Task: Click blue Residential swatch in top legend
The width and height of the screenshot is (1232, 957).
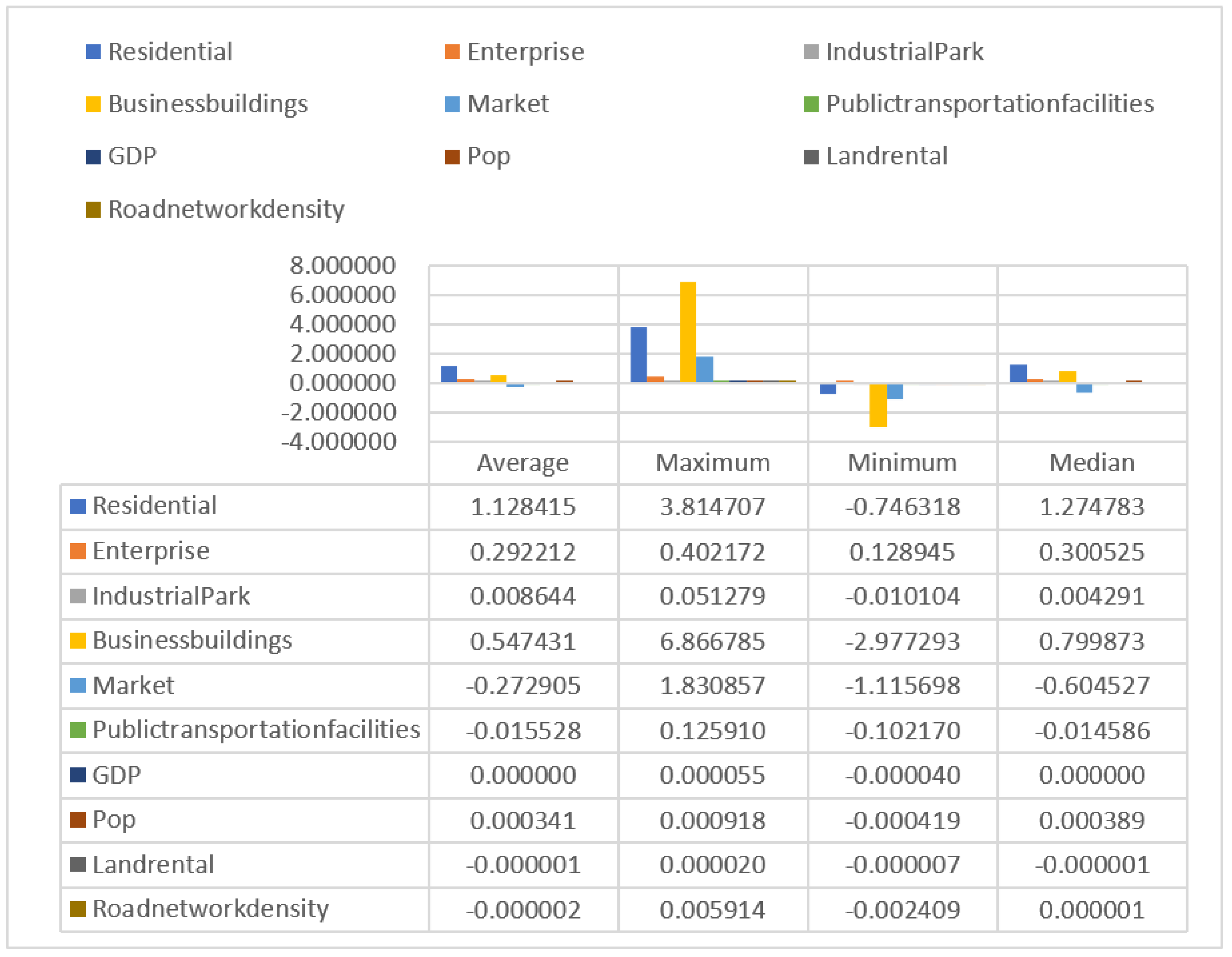Action: click(93, 52)
